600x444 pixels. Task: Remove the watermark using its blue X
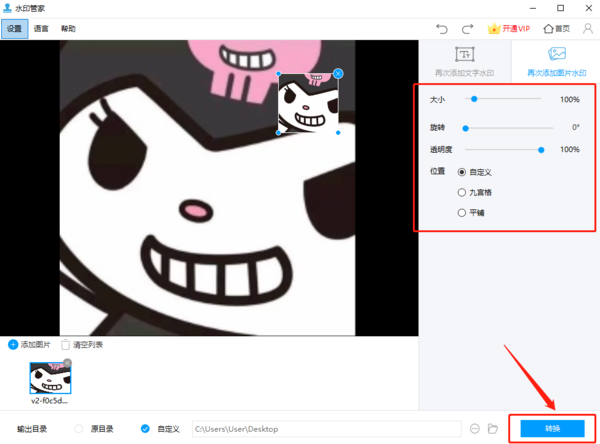[338, 73]
